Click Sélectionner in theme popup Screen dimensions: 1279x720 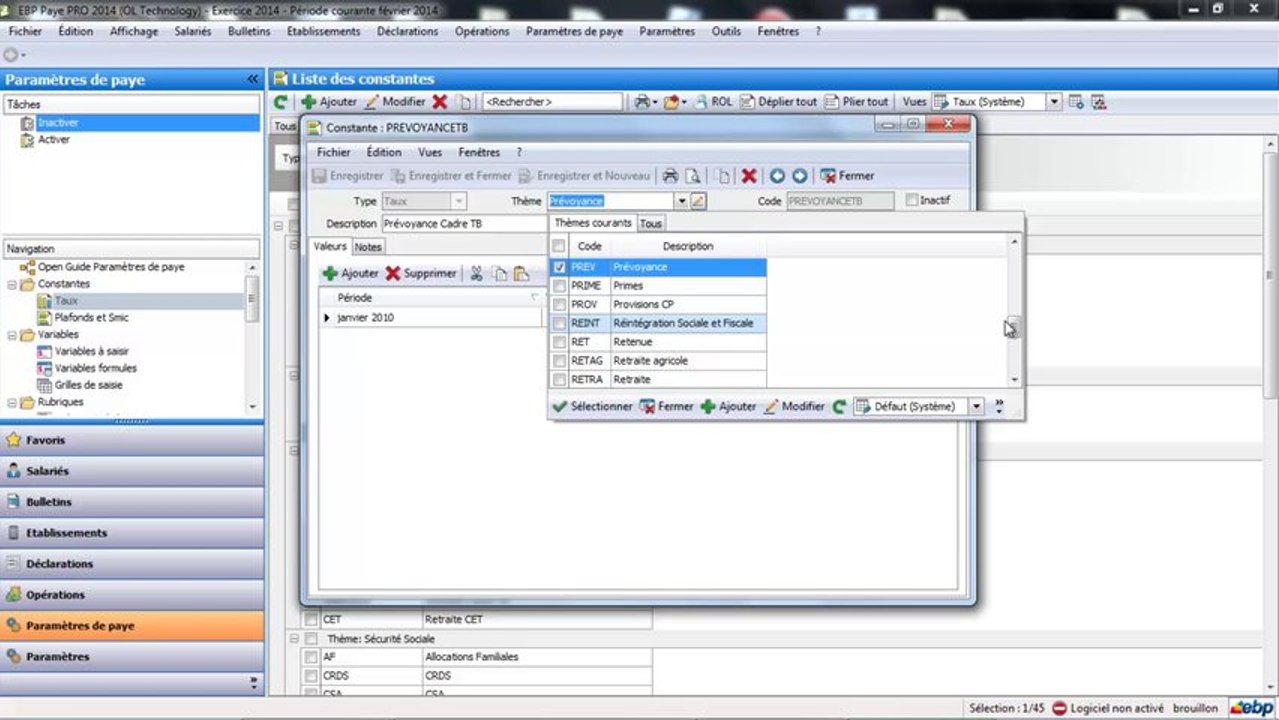593,407
